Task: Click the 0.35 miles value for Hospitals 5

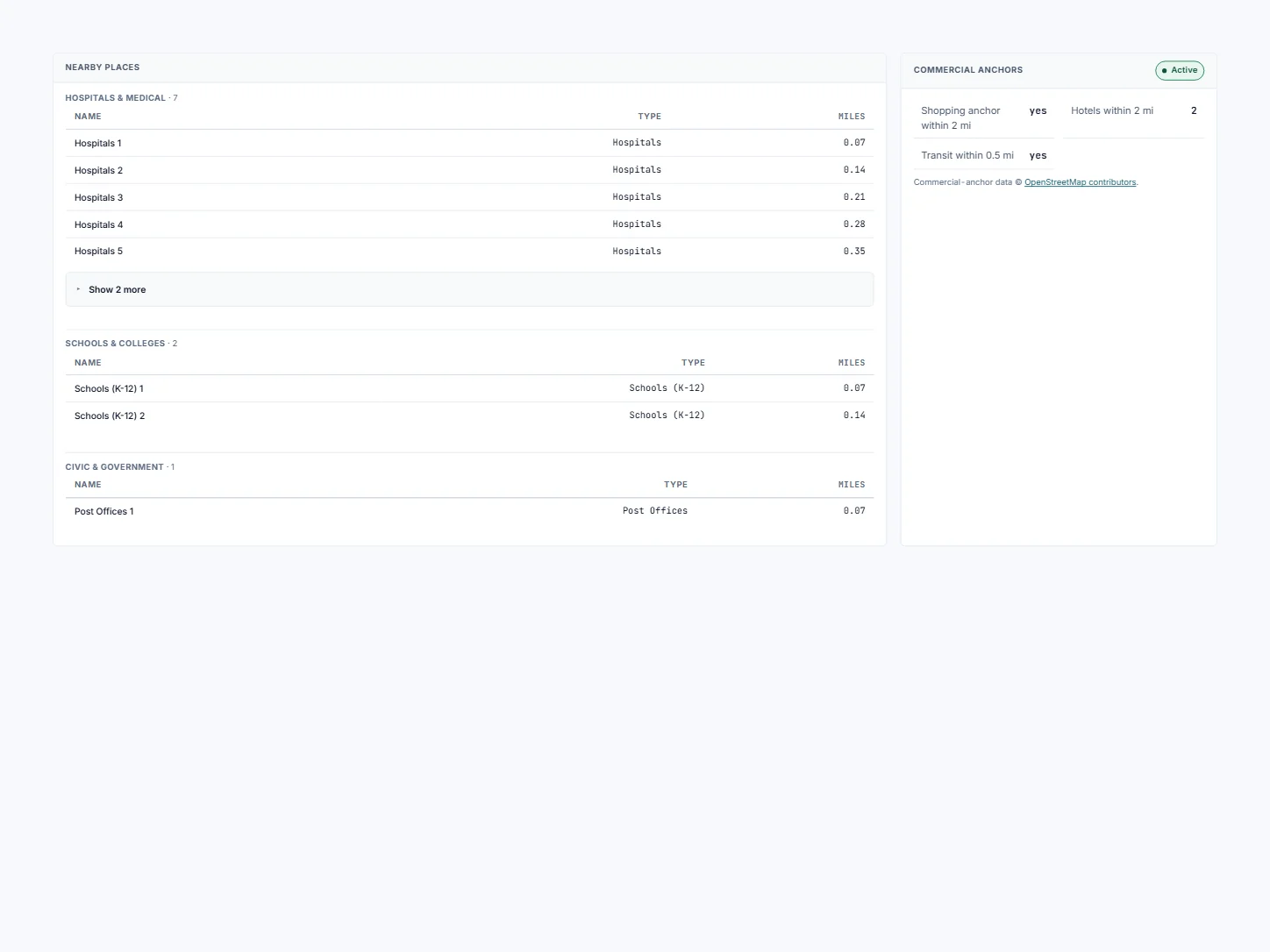Action: pos(854,251)
